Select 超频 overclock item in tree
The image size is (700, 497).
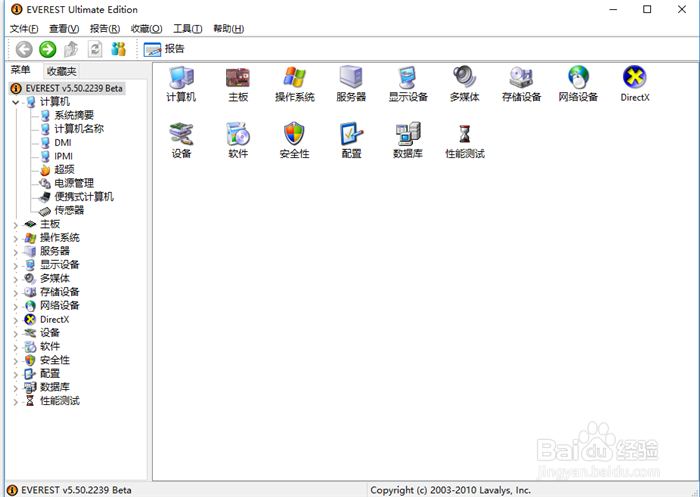tap(64, 169)
